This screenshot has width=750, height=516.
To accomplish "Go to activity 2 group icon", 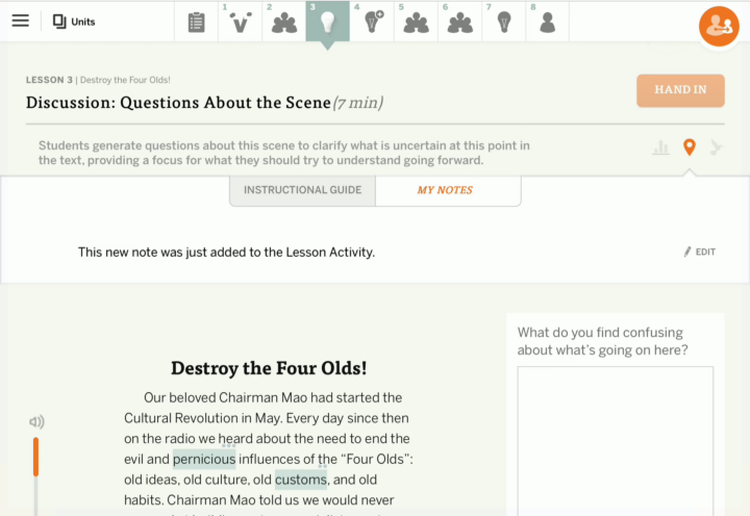I will pyautogui.click(x=284, y=22).
